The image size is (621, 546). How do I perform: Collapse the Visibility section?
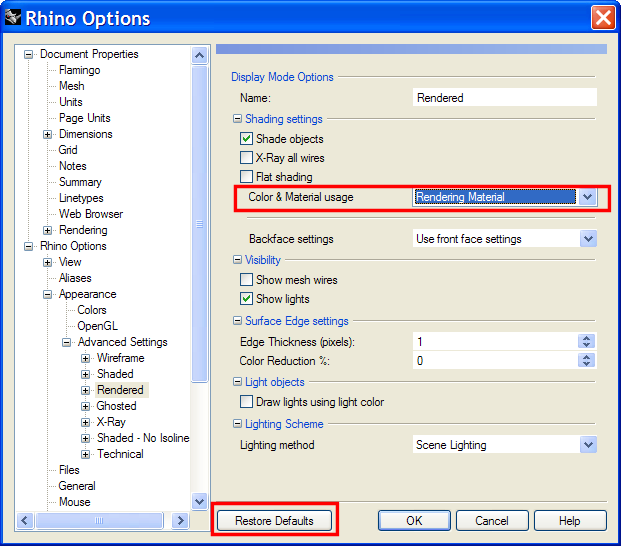click(x=237, y=260)
